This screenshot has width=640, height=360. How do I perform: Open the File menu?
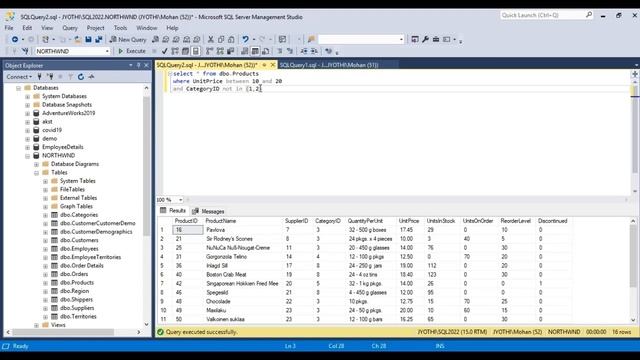tap(9, 28)
